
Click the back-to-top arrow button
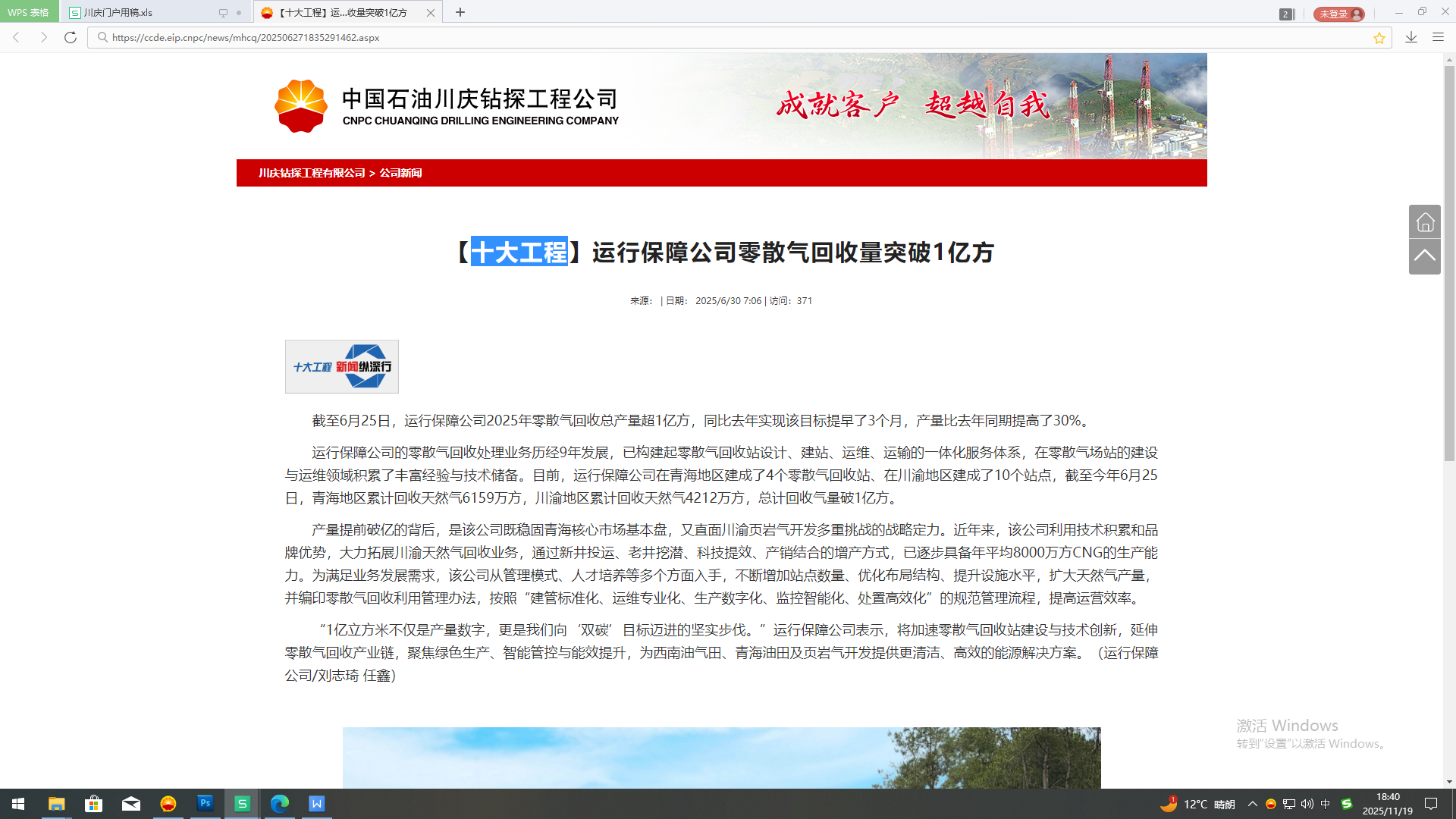click(1425, 256)
